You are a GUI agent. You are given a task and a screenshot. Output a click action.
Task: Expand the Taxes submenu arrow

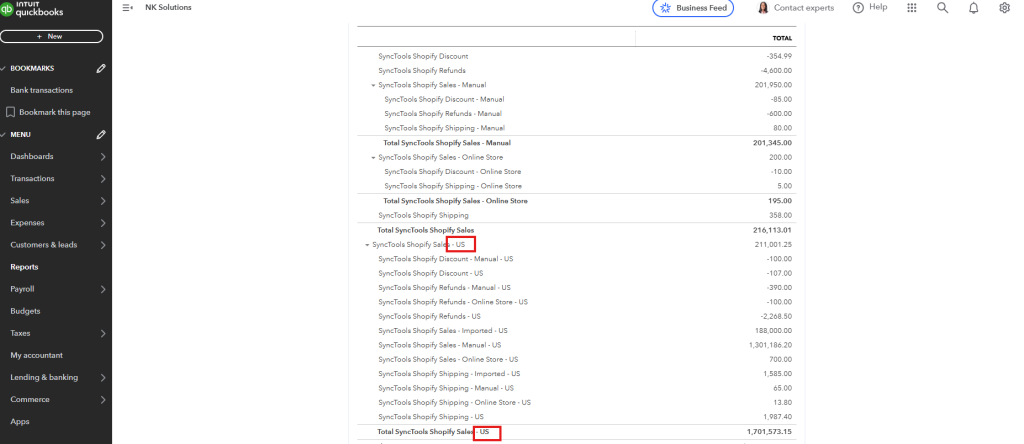(103, 334)
